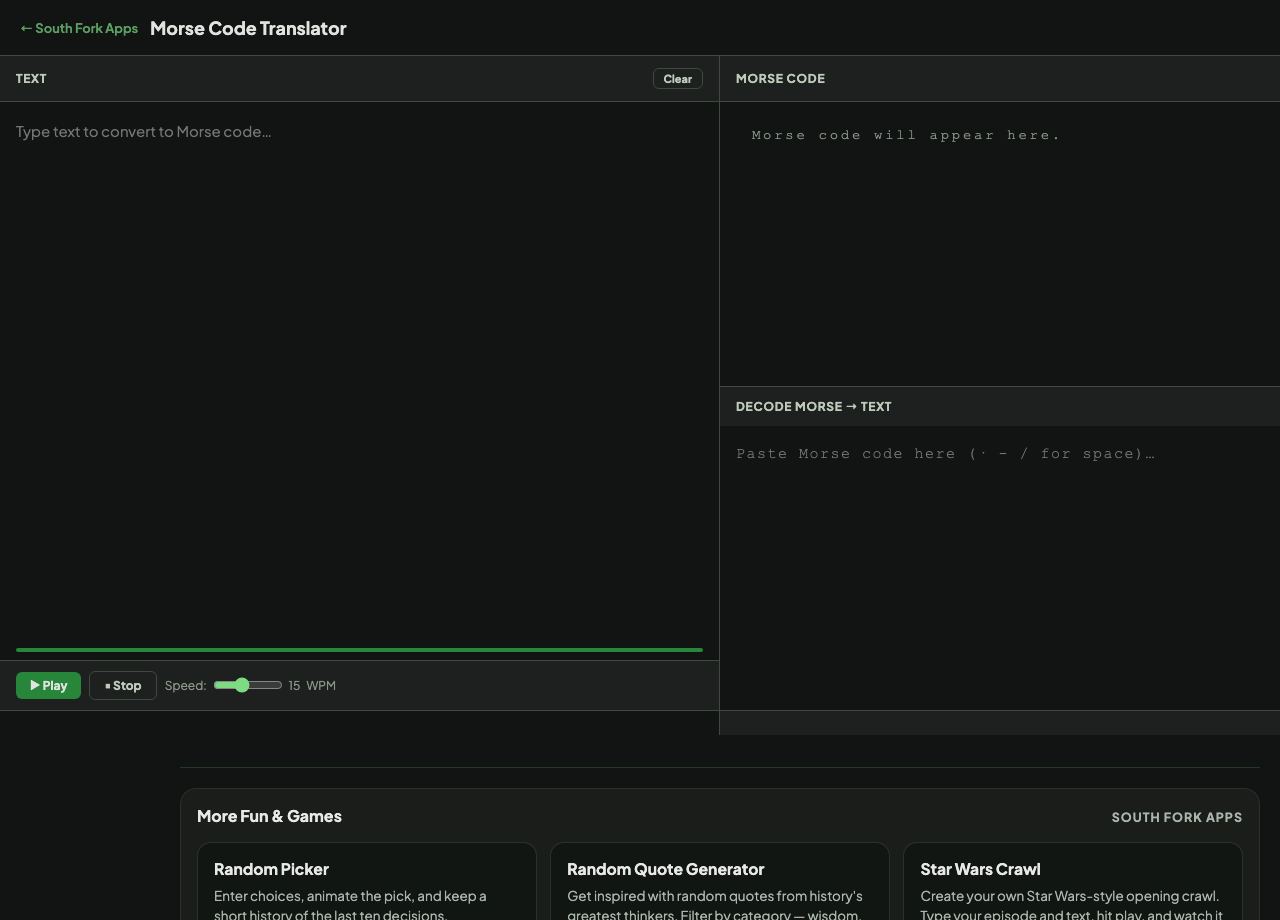Click the green playback progress bar
This screenshot has height=920, width=1280.
pyautogui.click(x=359, y=650)
